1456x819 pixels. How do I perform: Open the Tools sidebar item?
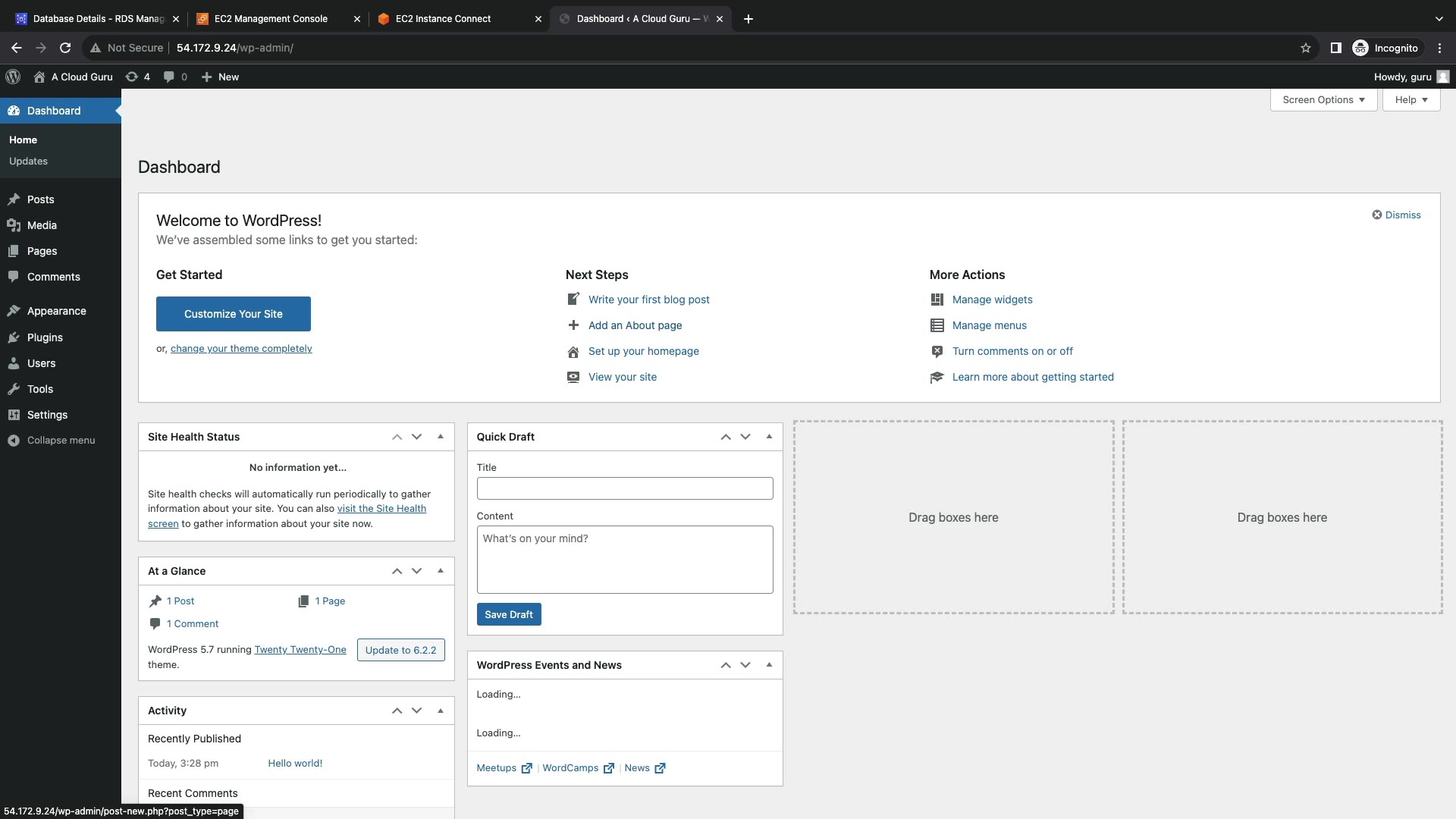[x=40, y=389]
